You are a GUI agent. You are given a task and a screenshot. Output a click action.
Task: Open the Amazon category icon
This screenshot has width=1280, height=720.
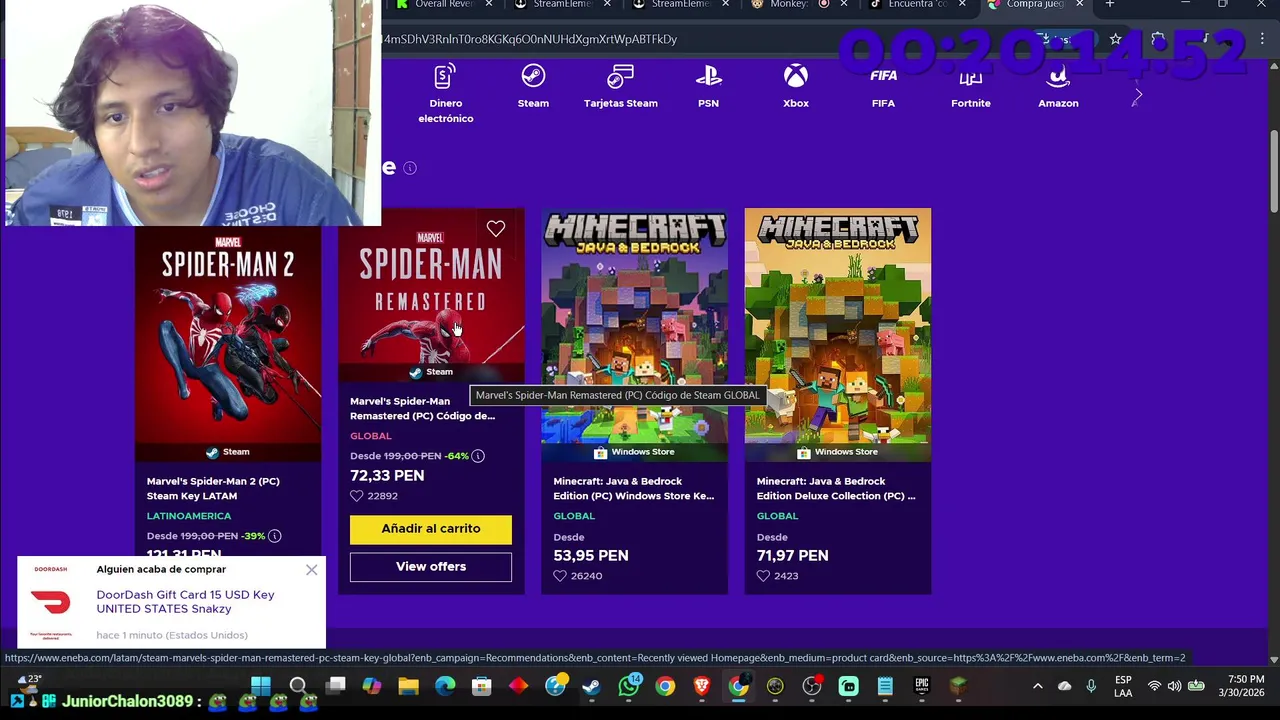click(1058, 76)
